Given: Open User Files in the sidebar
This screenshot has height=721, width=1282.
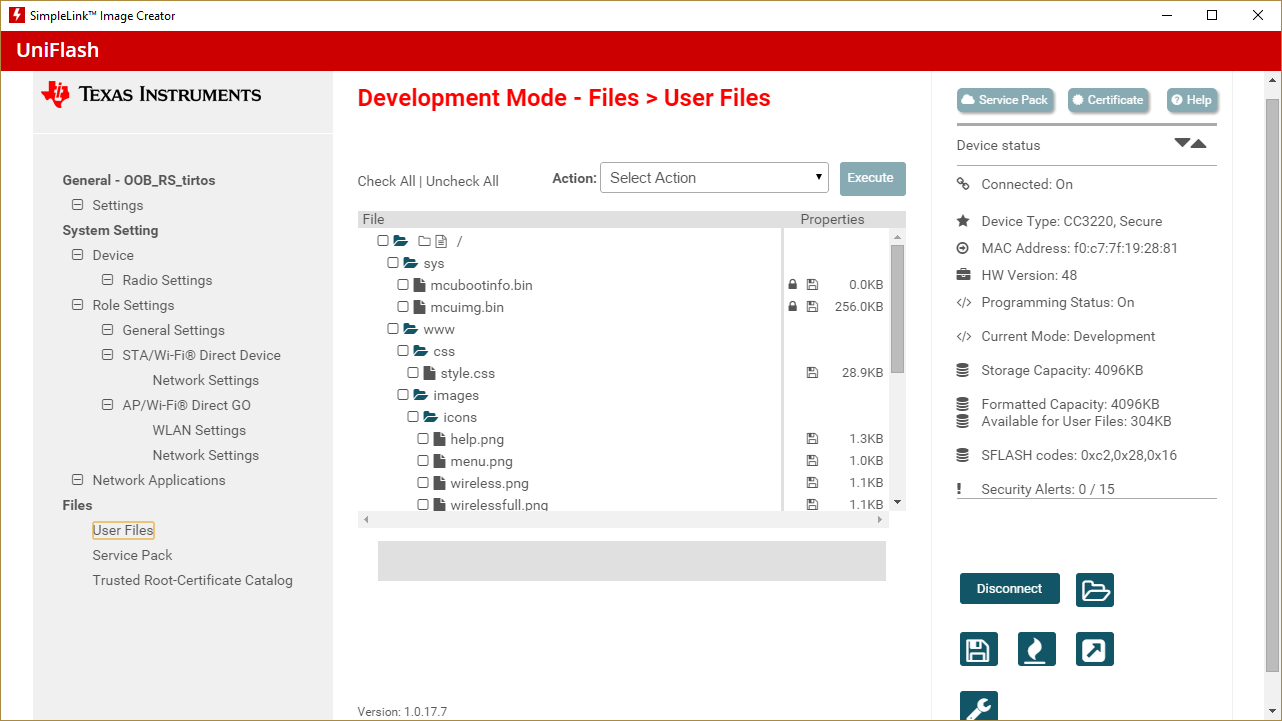Looking at the screenshot, I should (123, 530).
